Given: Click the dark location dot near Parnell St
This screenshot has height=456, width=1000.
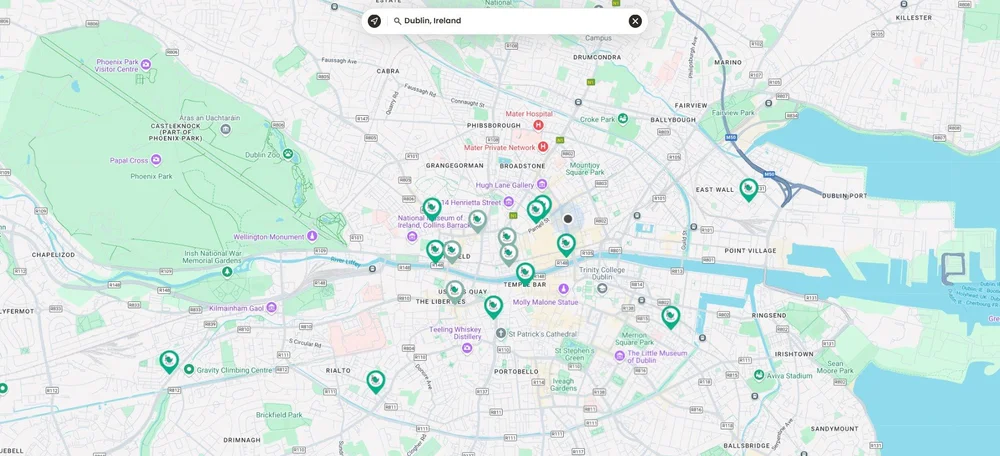Looking at the screenshot, I should point(568,219).
